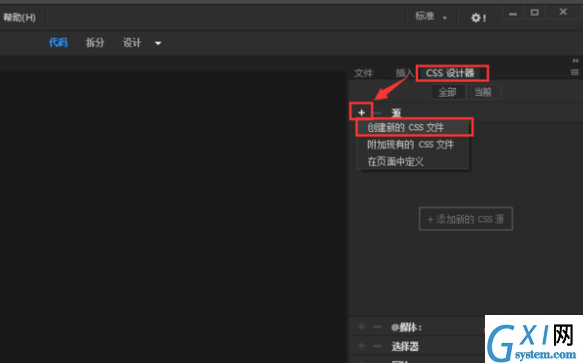Close the Dreamweaver window
Image resolution: width=583 pixels, height=363 pixels.
point(563,12)
